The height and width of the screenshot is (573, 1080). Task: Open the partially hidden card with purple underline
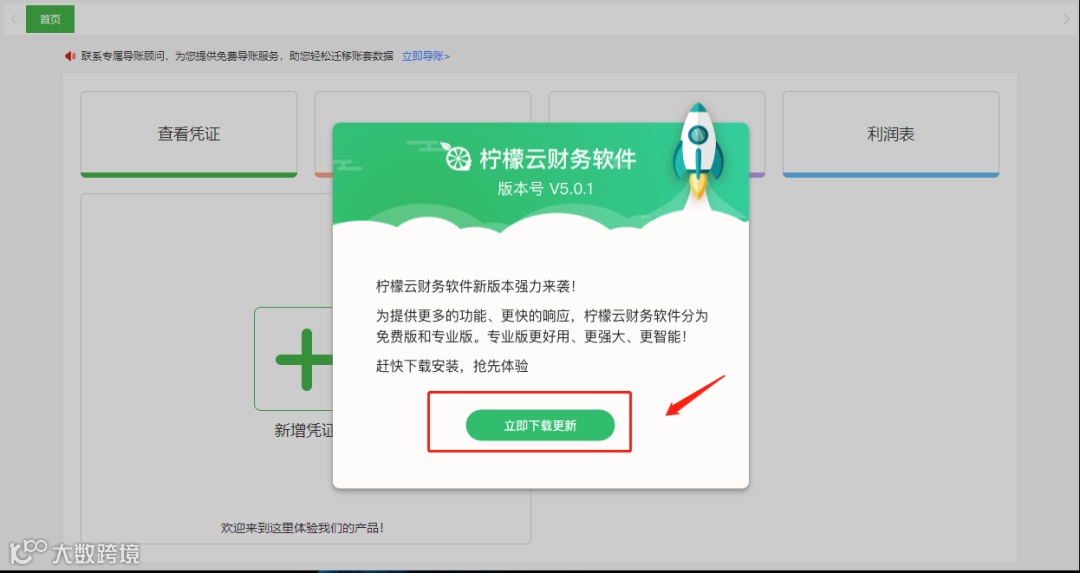(757, 134)
